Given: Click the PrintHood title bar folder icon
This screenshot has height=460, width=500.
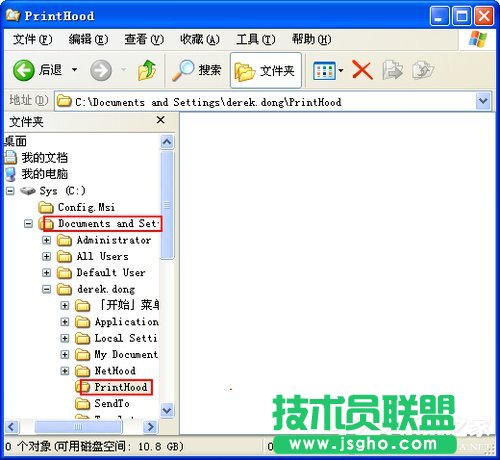Looking at the screenshot, I should [13, 15].
